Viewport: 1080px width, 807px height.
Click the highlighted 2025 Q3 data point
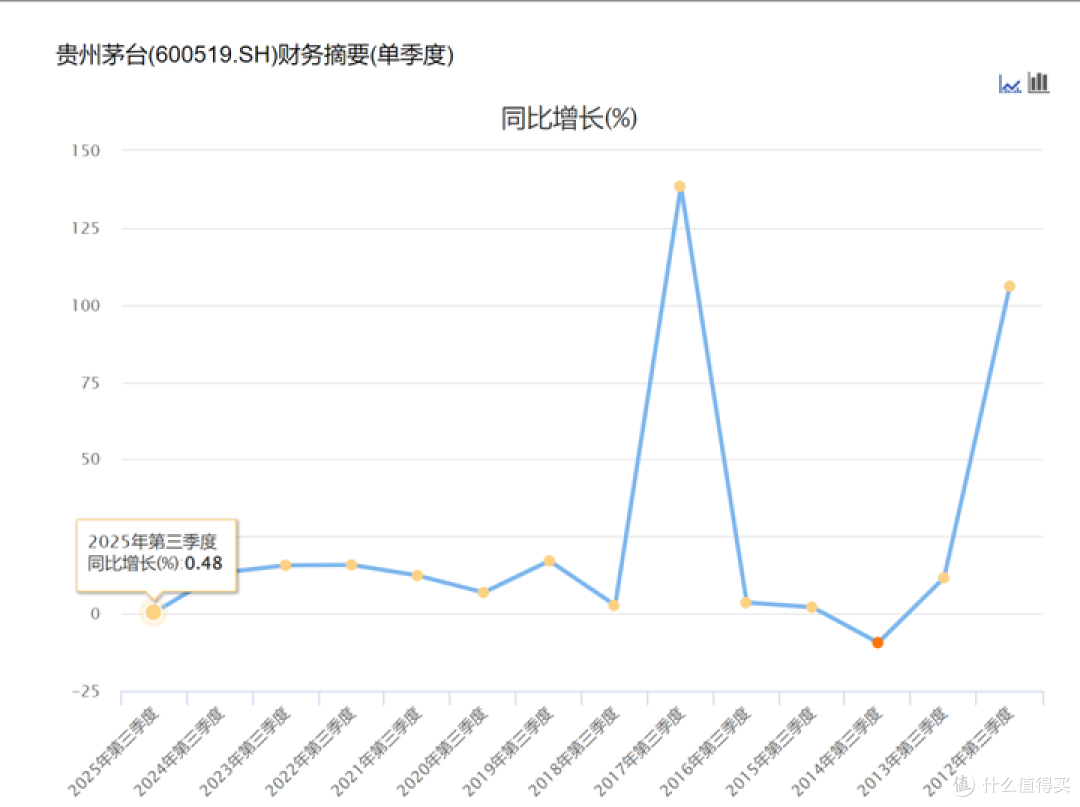(x=153, y=612)
